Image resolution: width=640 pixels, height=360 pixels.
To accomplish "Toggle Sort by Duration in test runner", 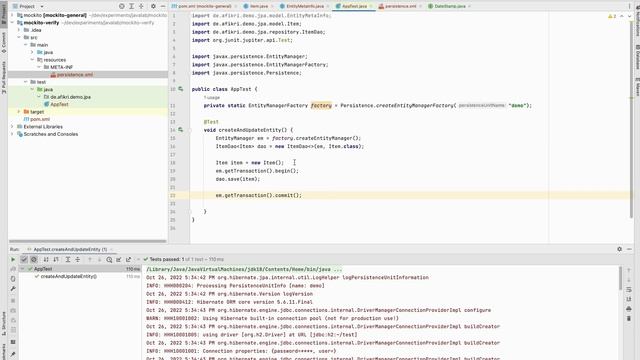I will pos(56,260).
